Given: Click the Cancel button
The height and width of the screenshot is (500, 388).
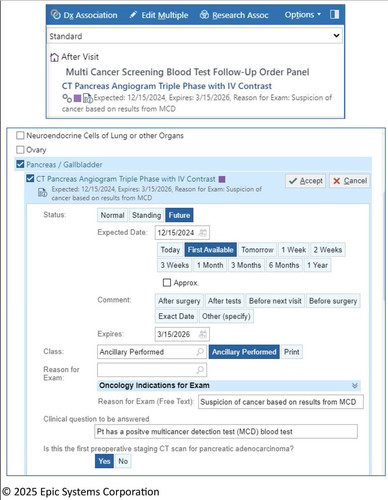Looking at the screenshot, I should tap(350, 181).
